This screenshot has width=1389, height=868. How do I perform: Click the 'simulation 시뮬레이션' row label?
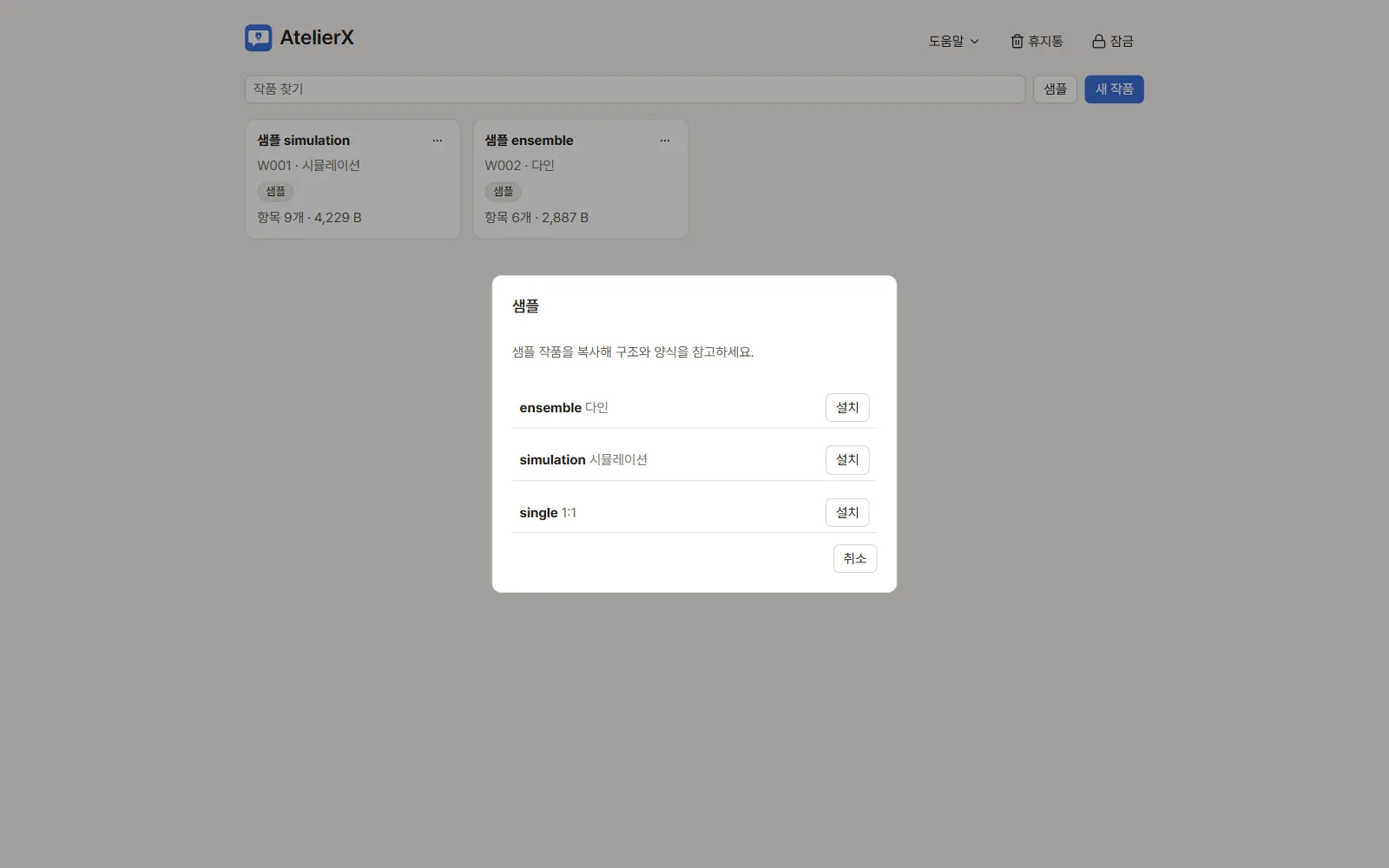click(583, 460)
